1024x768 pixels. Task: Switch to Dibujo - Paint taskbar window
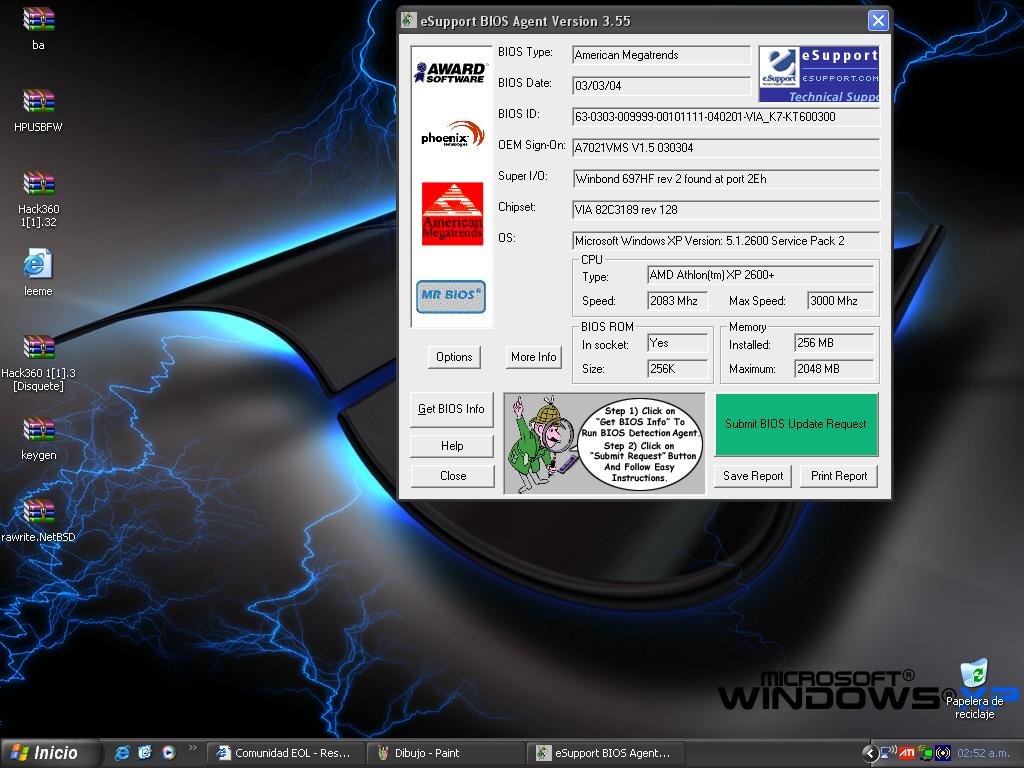(446, 753)
